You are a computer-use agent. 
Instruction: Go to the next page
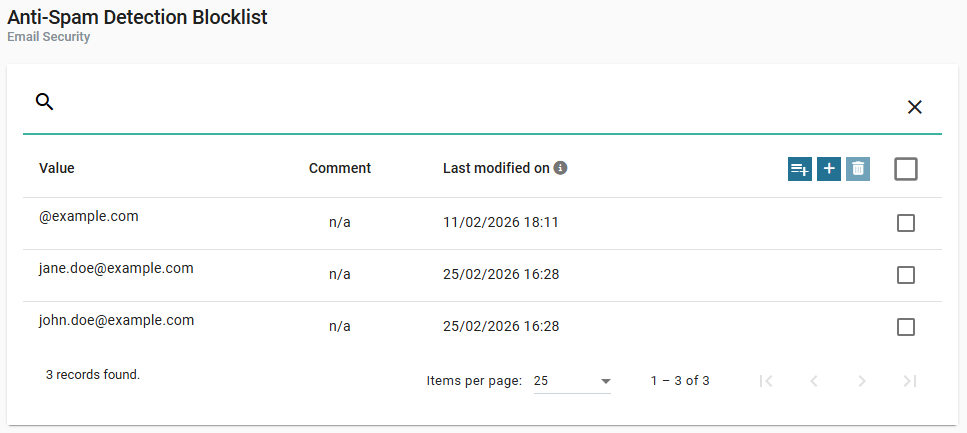(862, 381)
